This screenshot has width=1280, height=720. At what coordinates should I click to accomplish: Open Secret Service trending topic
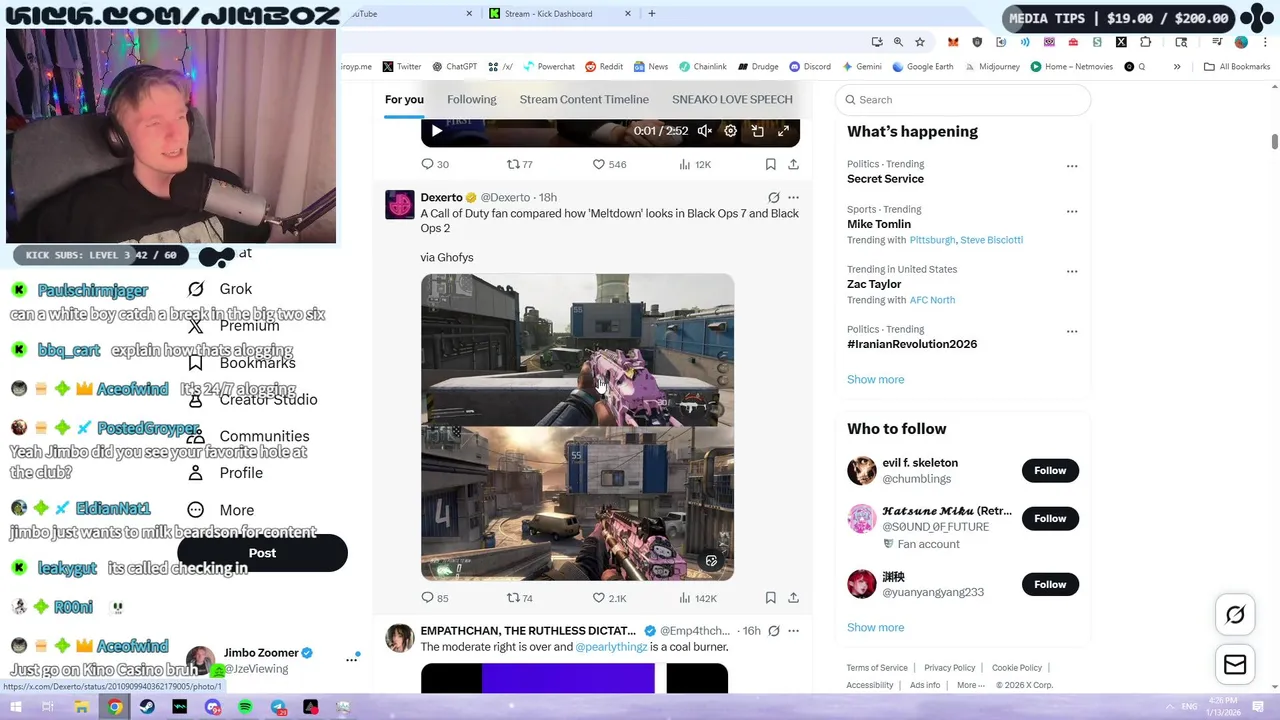tap(885, 179)
